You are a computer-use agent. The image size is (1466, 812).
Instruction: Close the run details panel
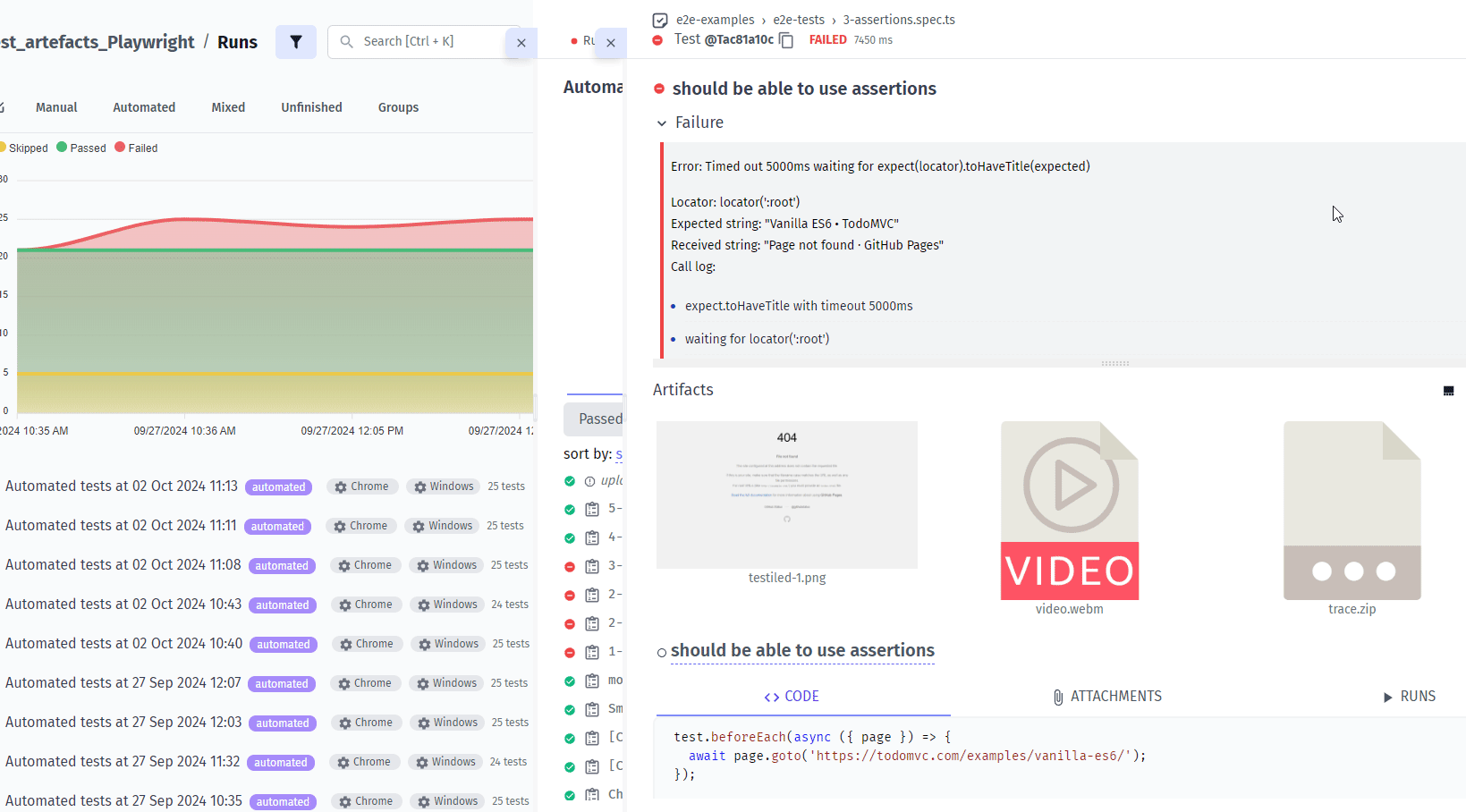point(611,43)
